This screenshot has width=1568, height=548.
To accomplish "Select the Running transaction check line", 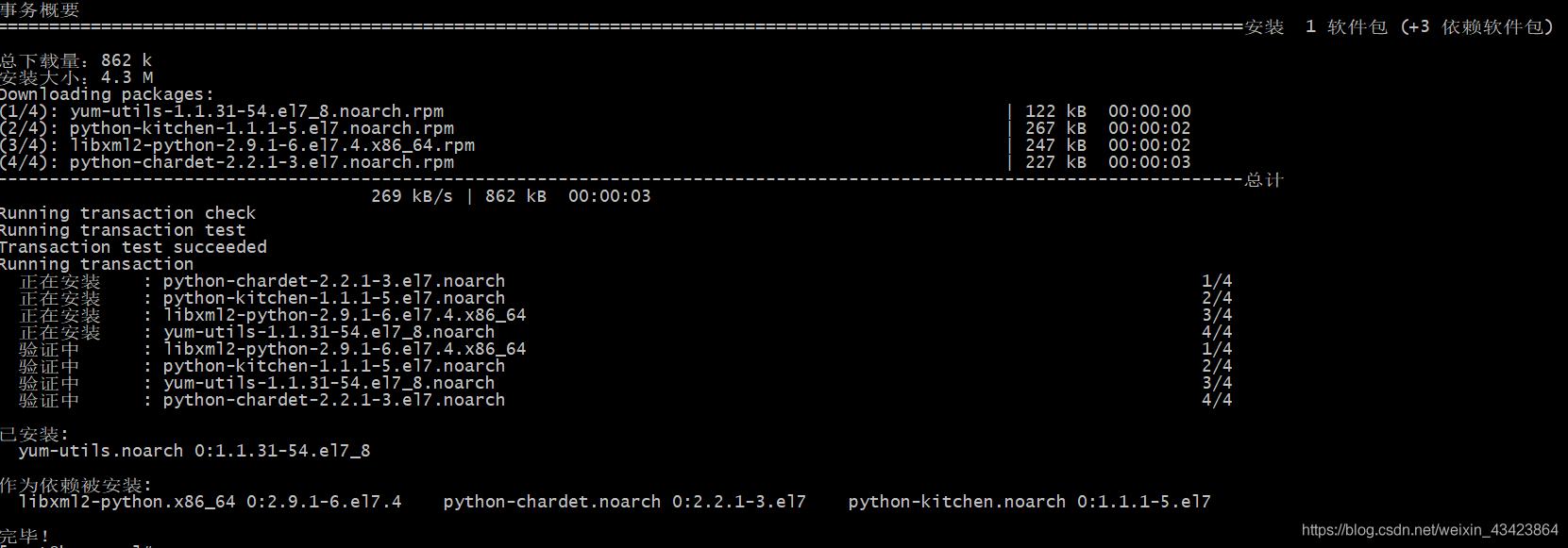I will (127, 213).
